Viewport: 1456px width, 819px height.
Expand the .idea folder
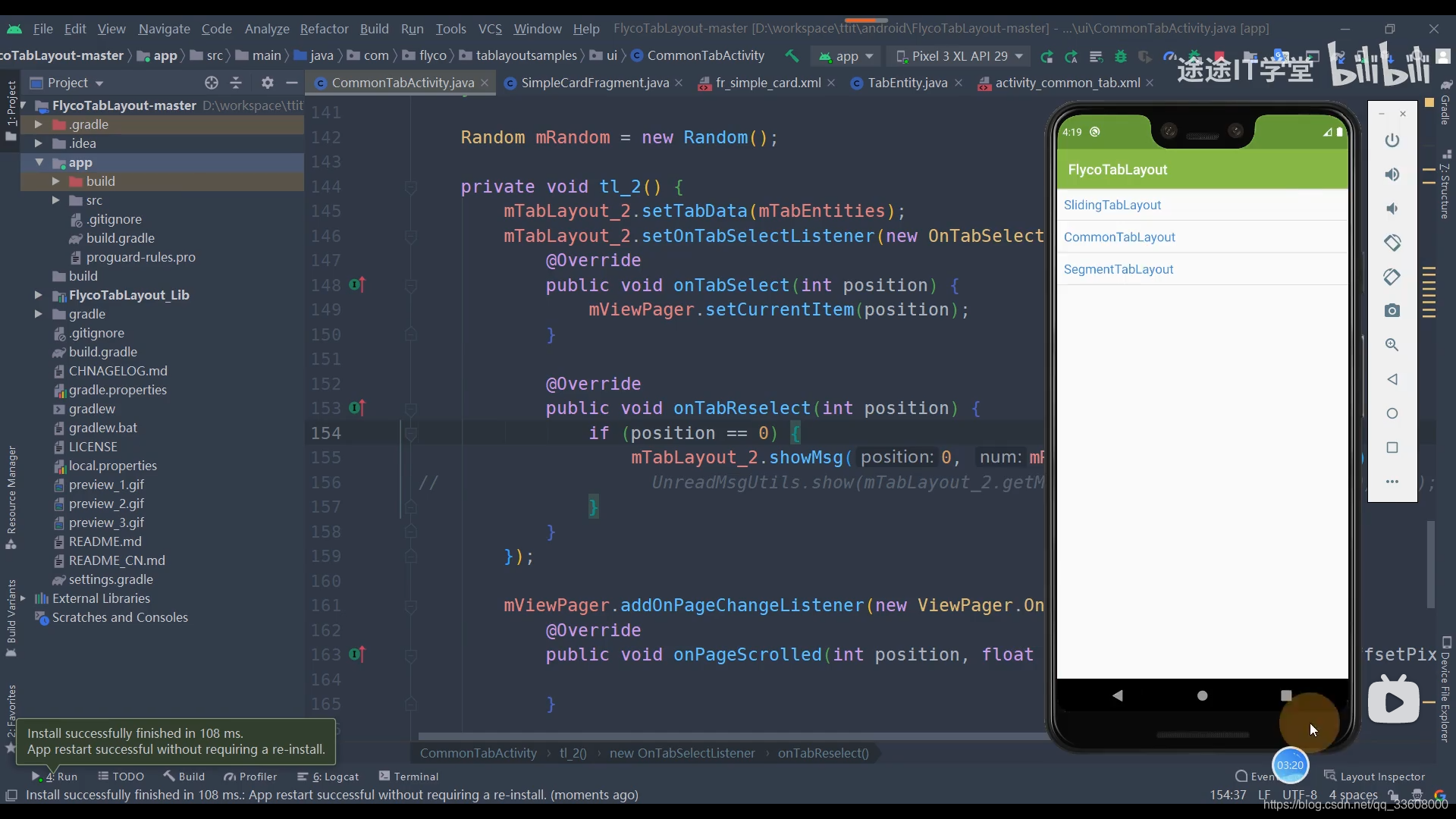coord(38,143)
